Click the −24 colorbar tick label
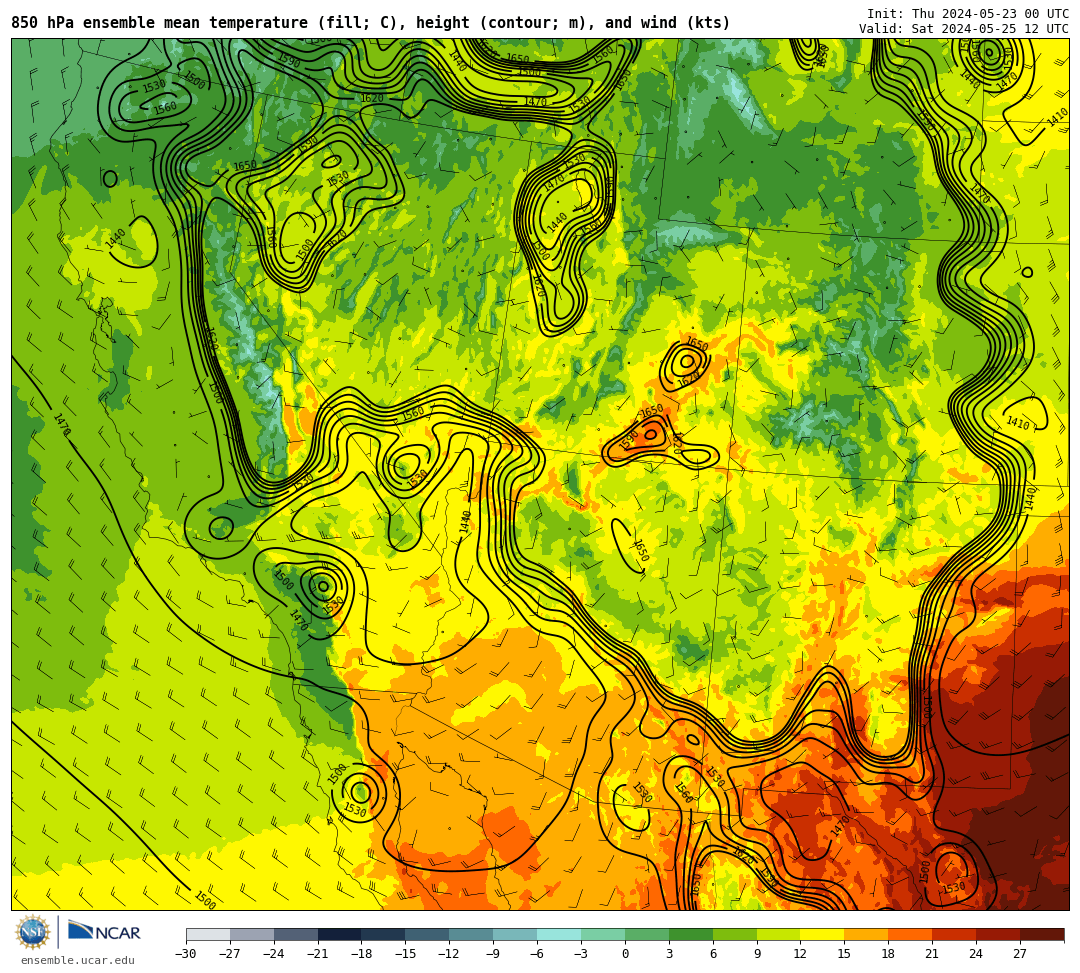The height and width of the screenshot is (973, 1080). click(274, 954)
